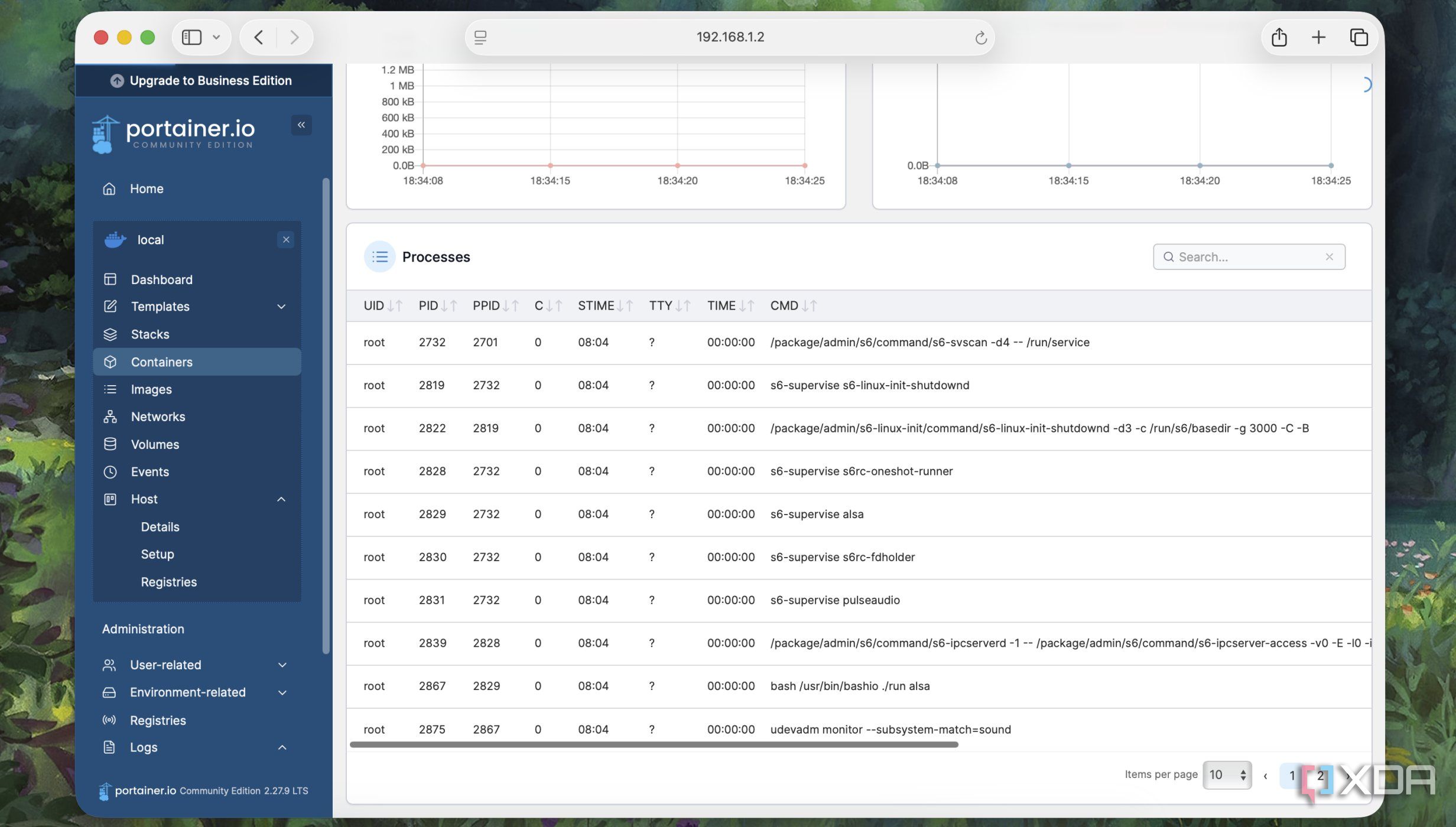Click the Events clock icon
The width and height of the screenshot is (1456, 827).
click(x=110, y=471)
